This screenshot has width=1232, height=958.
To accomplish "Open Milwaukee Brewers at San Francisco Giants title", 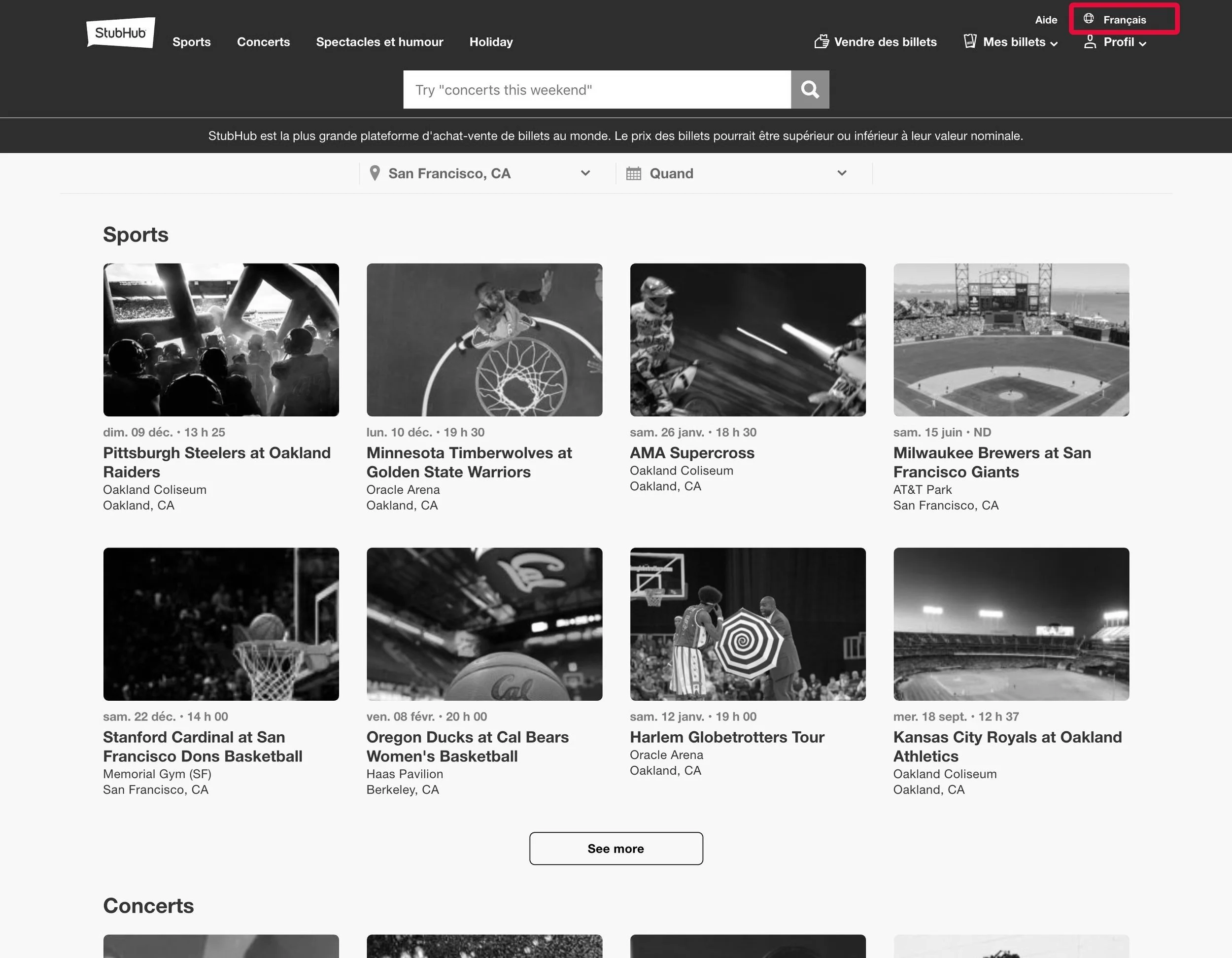I will coord(992,462).
